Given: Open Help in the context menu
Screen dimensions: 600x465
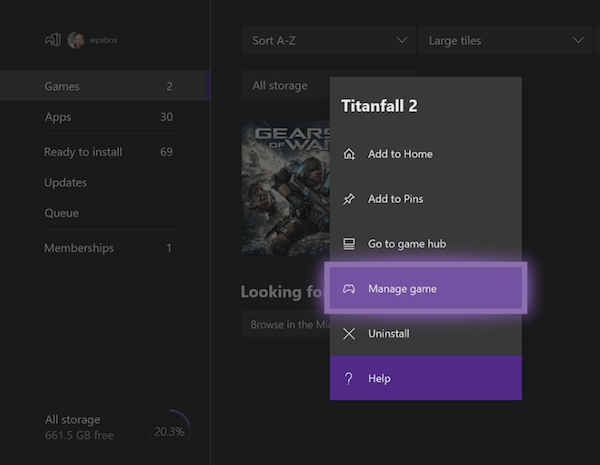Looking at the screenshot, I should pos(426,378).
